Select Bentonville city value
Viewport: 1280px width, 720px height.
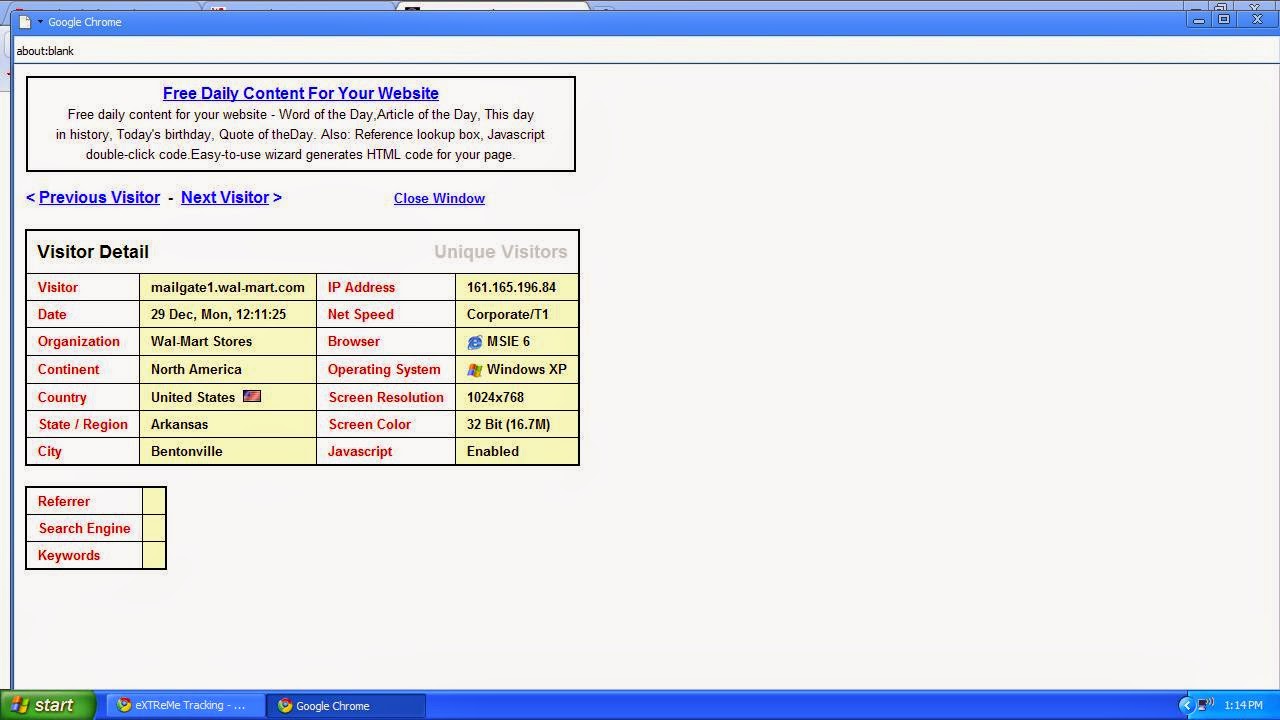click(x=186, y=451)
